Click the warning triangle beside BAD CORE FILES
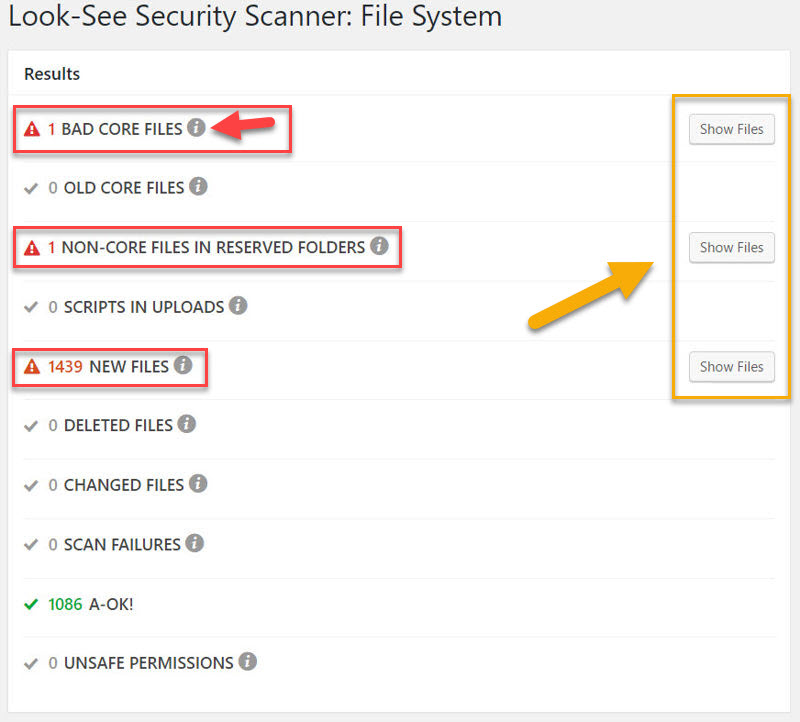 pos(30,128)
